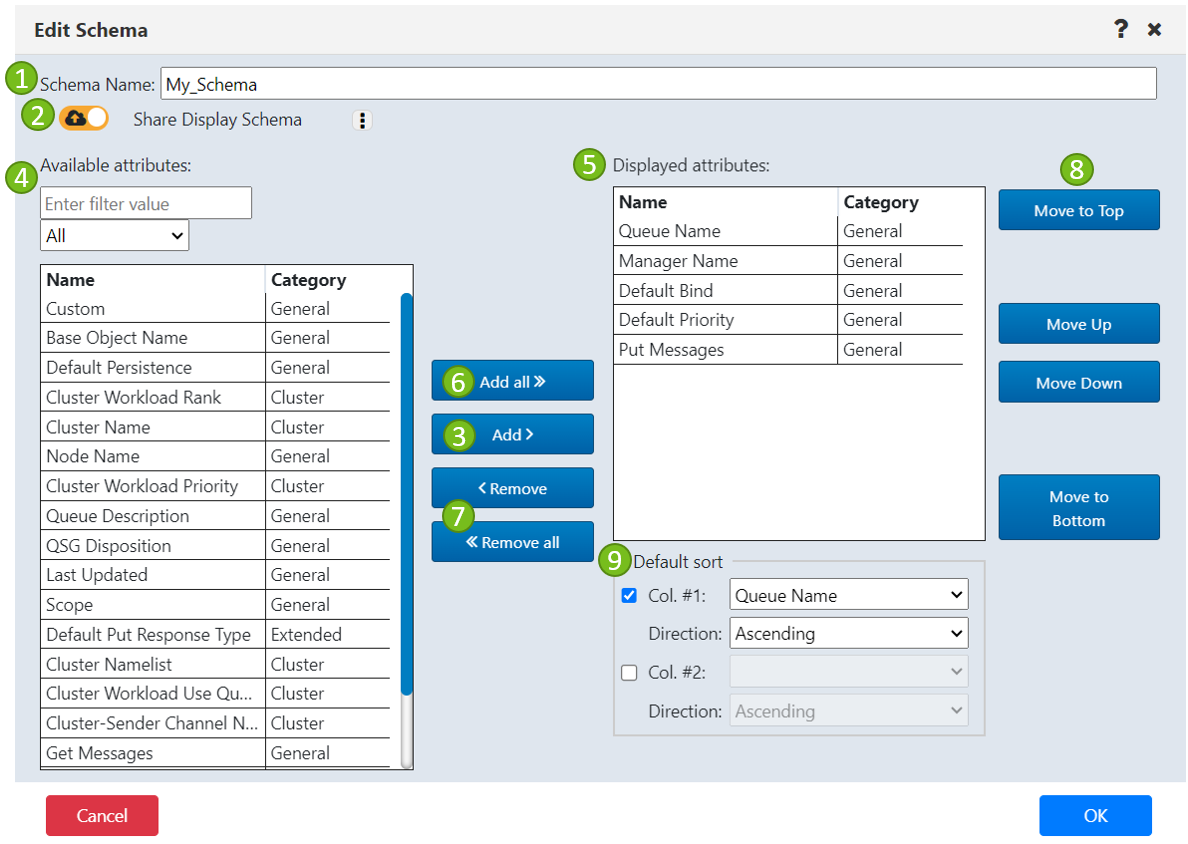Cancel the schema editing
Image resolution: width=1188 pixels, height=844 pixels.
pyautogui.click(x=102, y=815)
